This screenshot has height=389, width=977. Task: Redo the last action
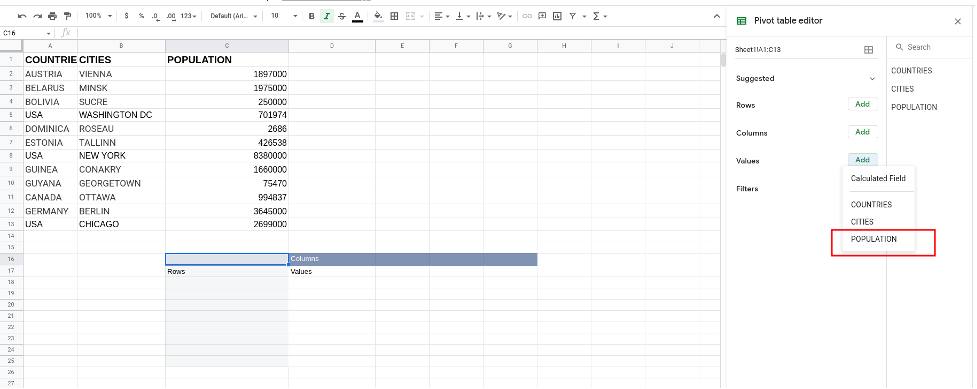(37, 16)
